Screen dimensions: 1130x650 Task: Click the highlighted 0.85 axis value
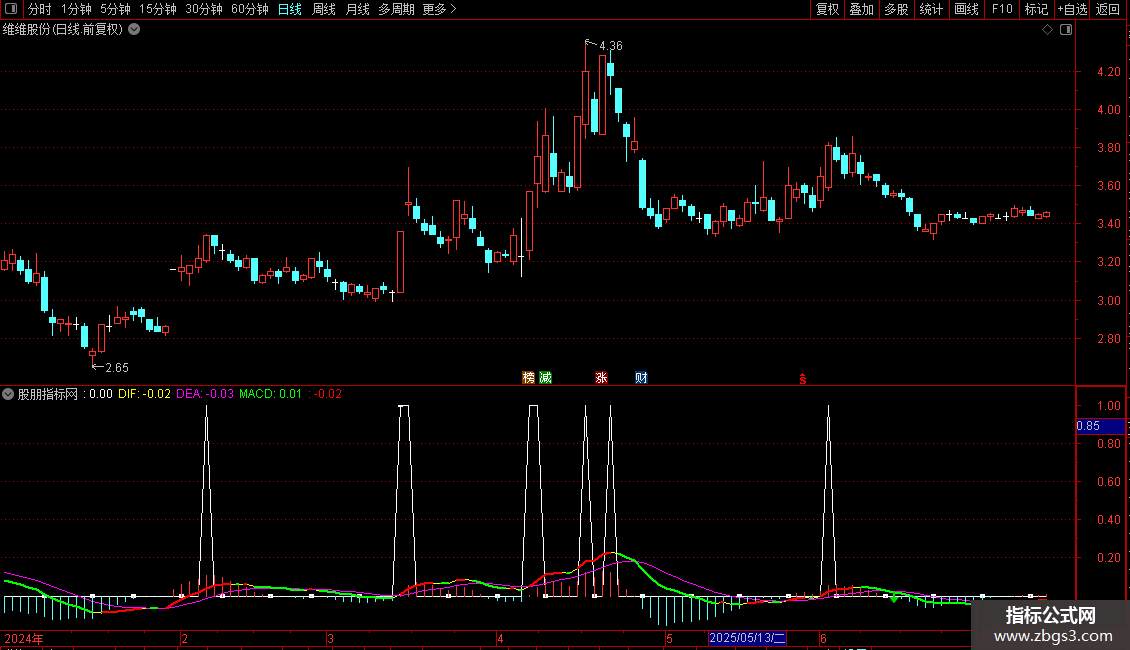1100,426
